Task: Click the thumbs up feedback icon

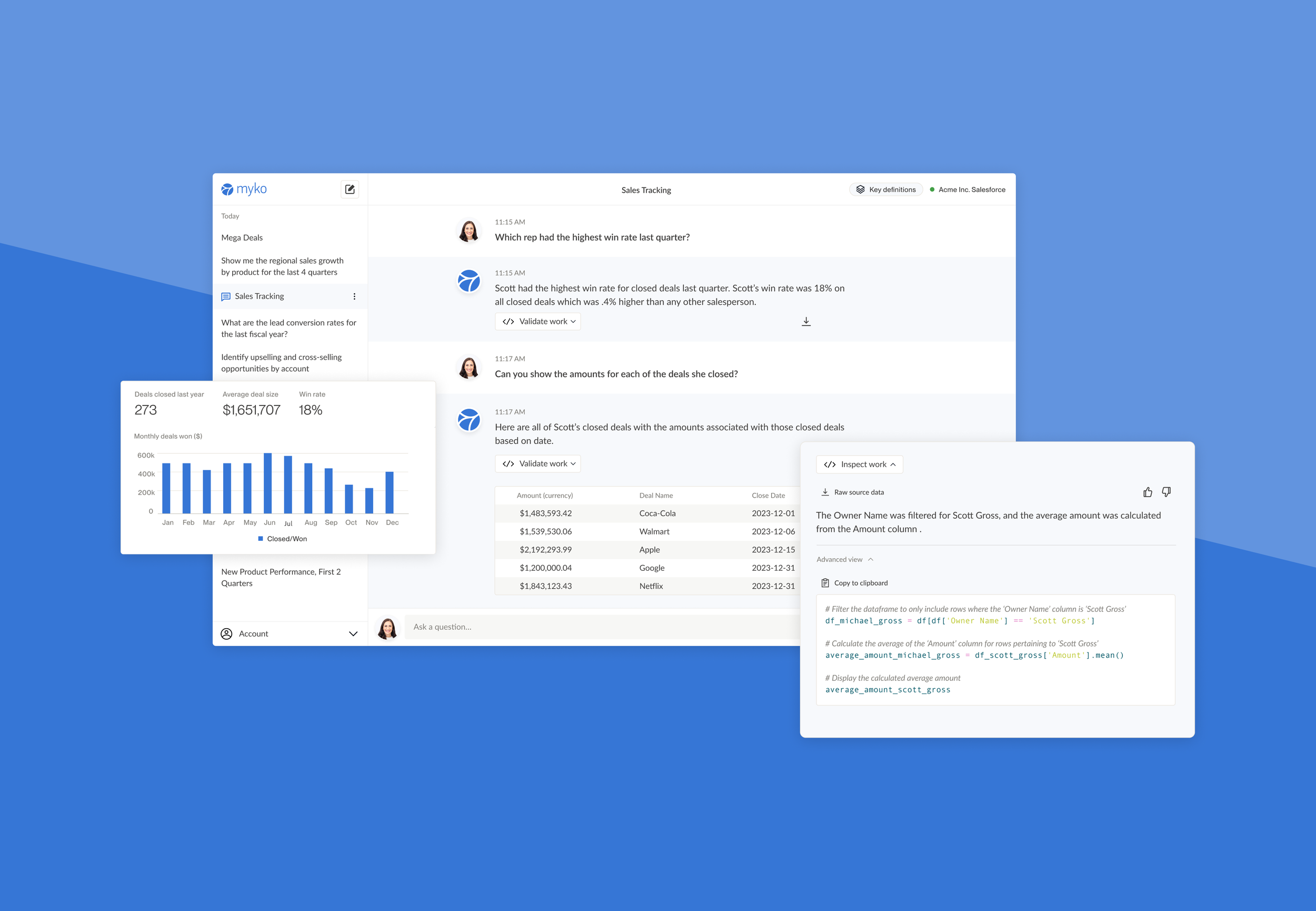Action: [1147, 492]
